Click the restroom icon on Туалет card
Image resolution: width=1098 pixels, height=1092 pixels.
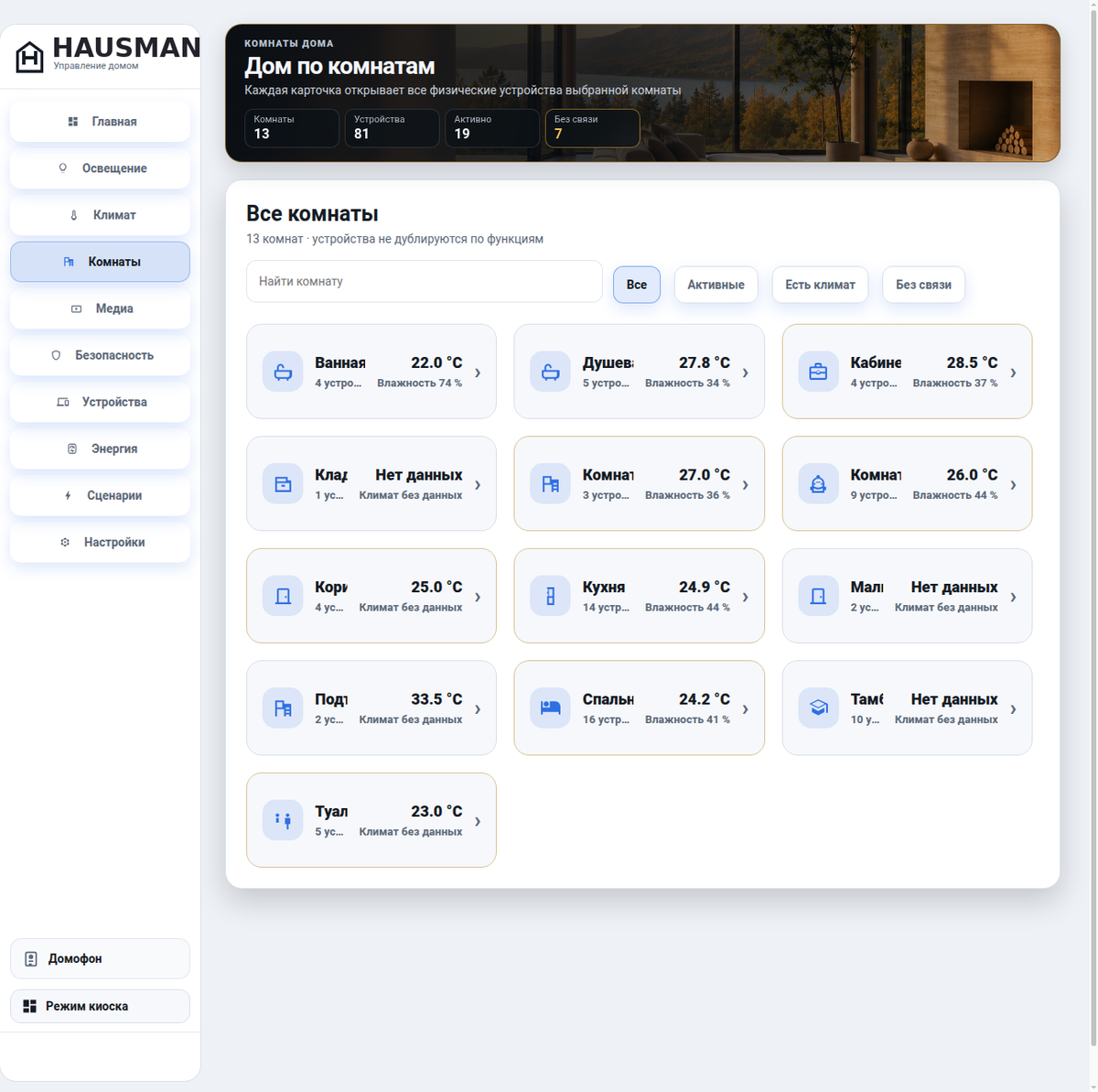click(283, 821)
